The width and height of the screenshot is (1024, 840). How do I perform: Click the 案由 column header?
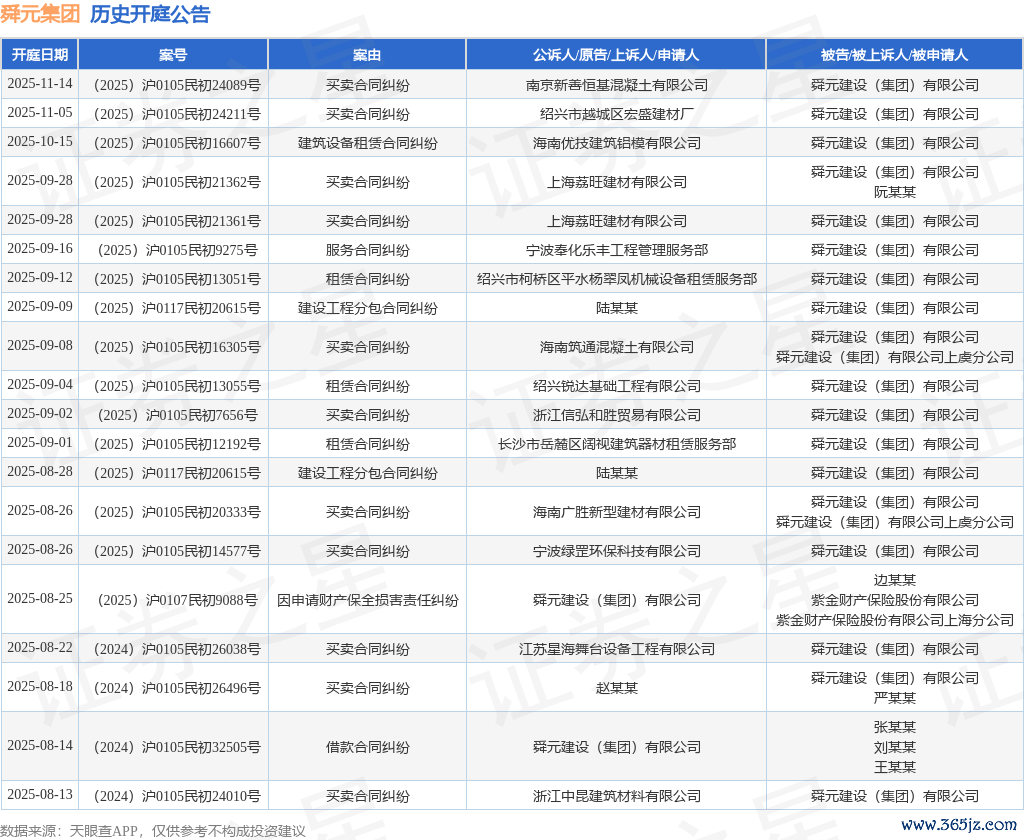[367, 55]
